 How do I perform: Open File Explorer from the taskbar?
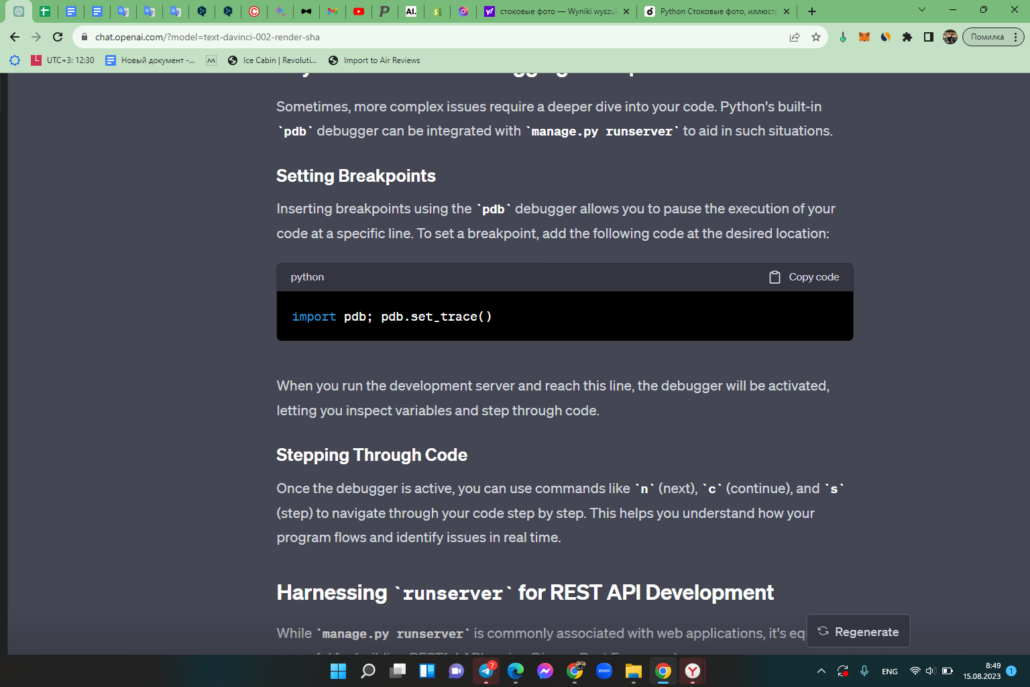click(x=633, y=671)
